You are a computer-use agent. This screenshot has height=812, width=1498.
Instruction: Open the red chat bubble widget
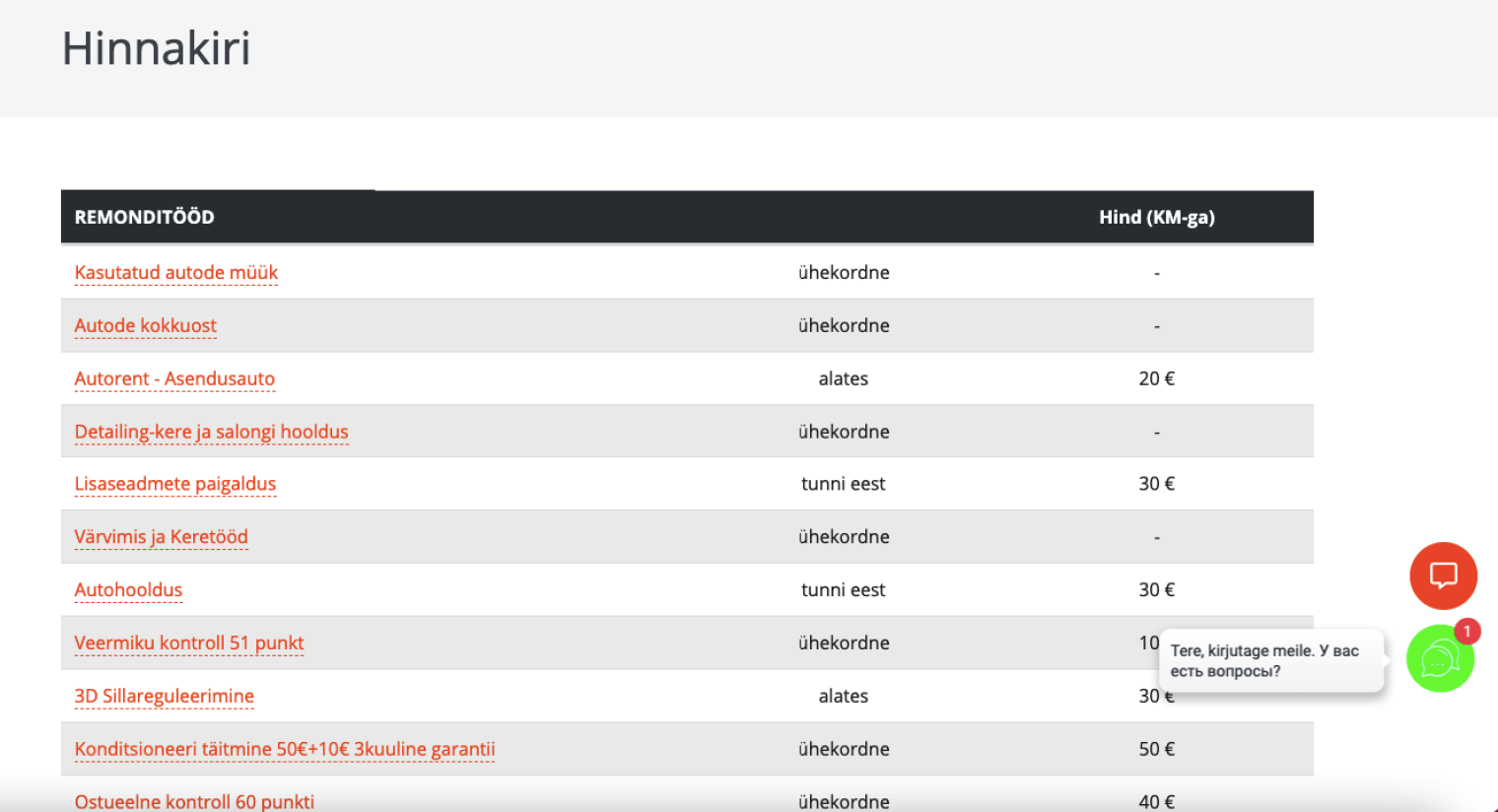pos(1443,575)
